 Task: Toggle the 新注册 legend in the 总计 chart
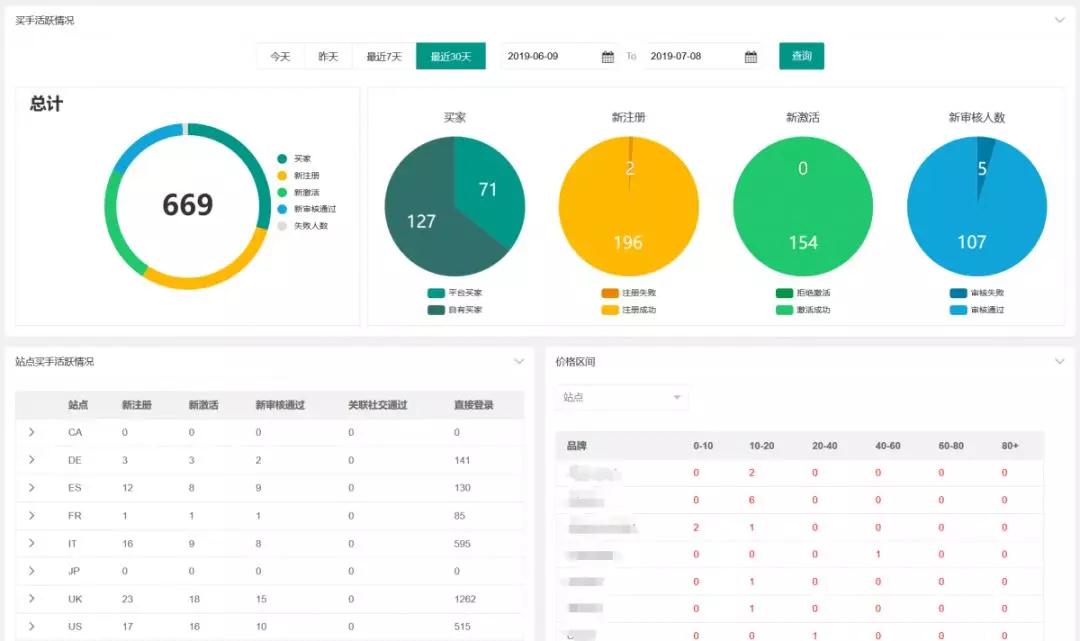(x=298, y=176)
